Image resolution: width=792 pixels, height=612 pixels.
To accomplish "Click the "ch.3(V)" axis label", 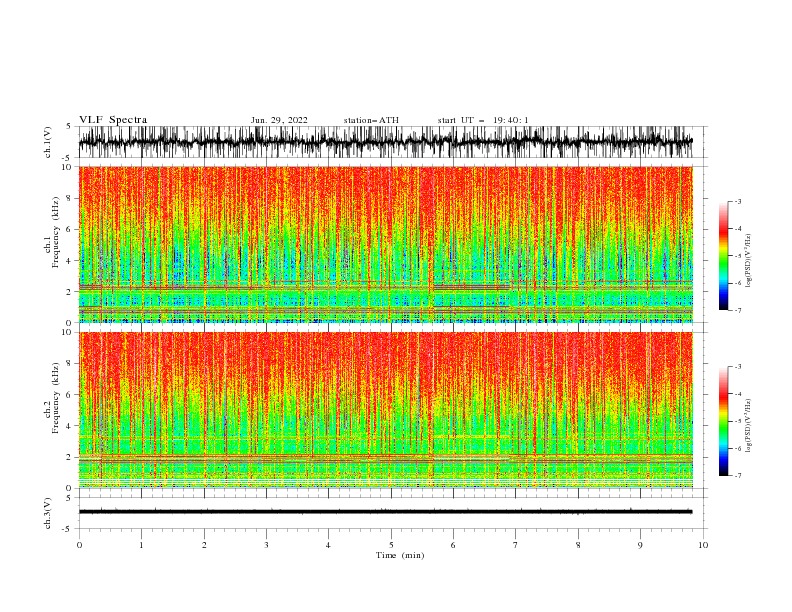I will 48,513.
